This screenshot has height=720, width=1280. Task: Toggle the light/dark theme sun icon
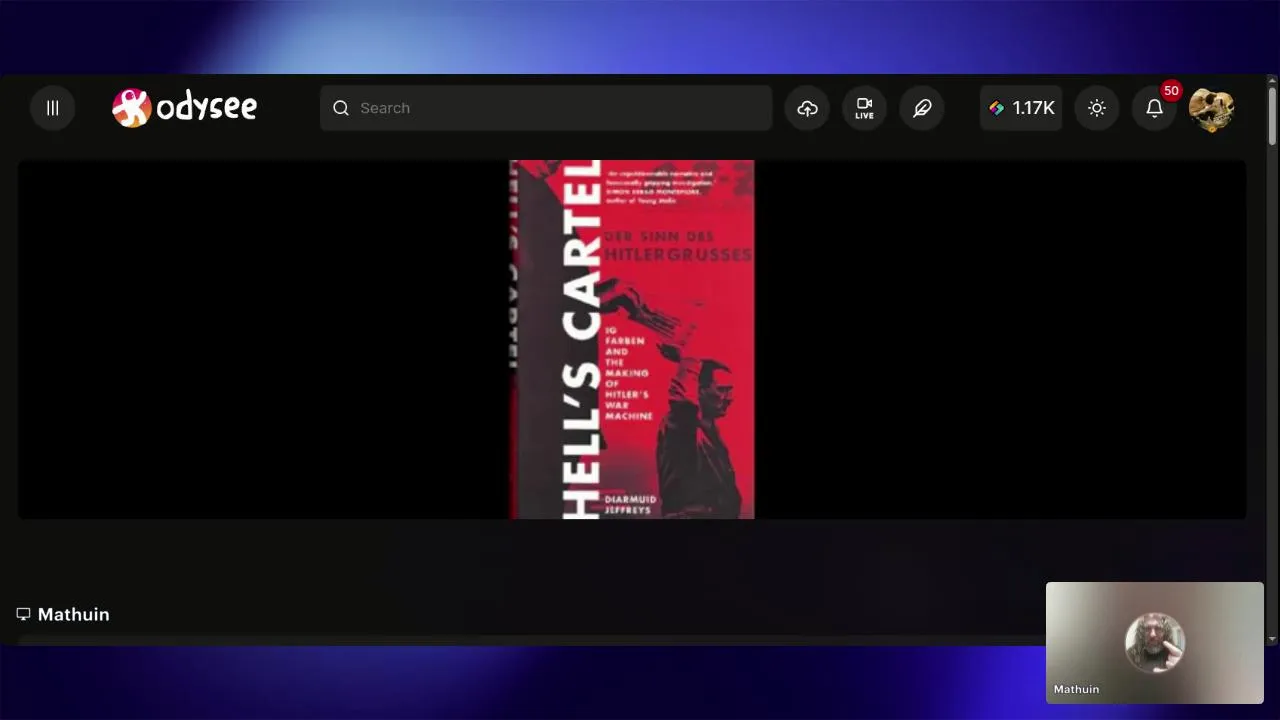pyautogui.click(x=1097, y=108)
